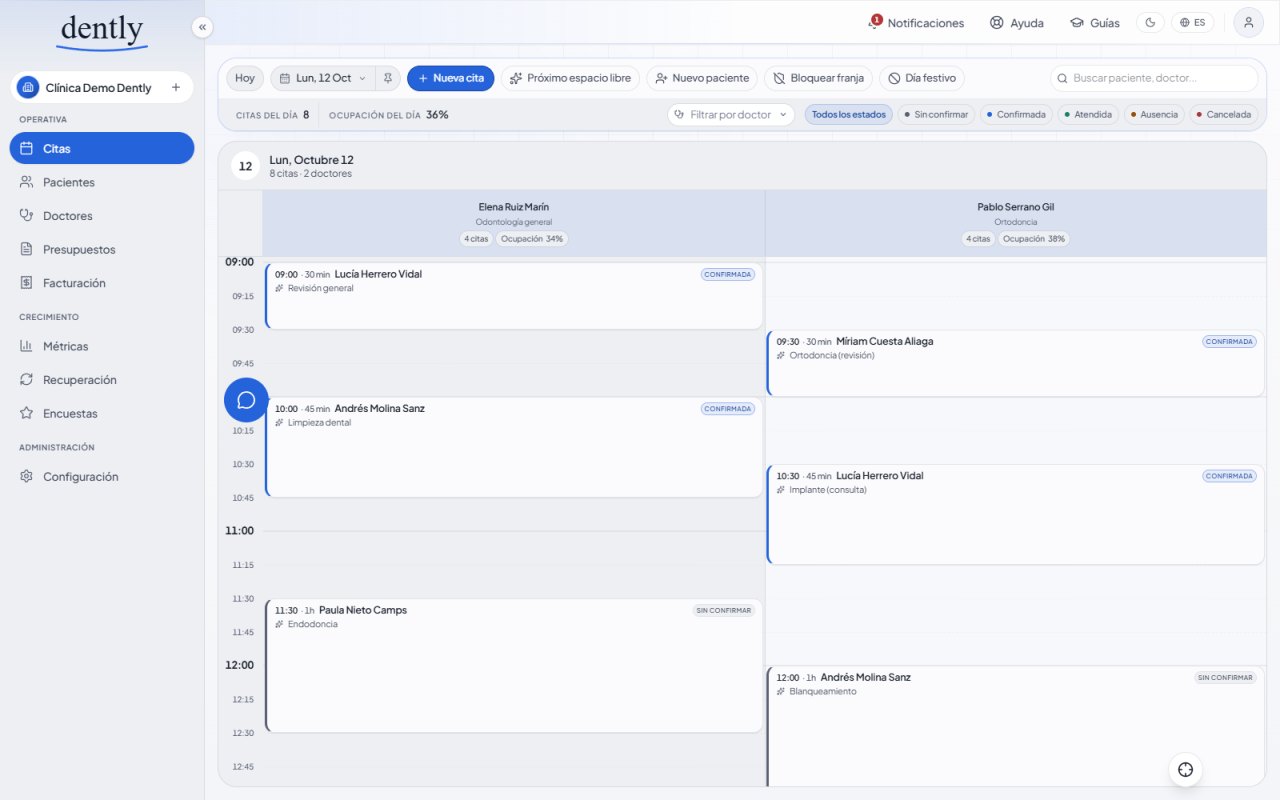Screen dimensions: 1280x800
Task: Expand the Filtrar por doctor dropdown
Action: tap(731, 115)
